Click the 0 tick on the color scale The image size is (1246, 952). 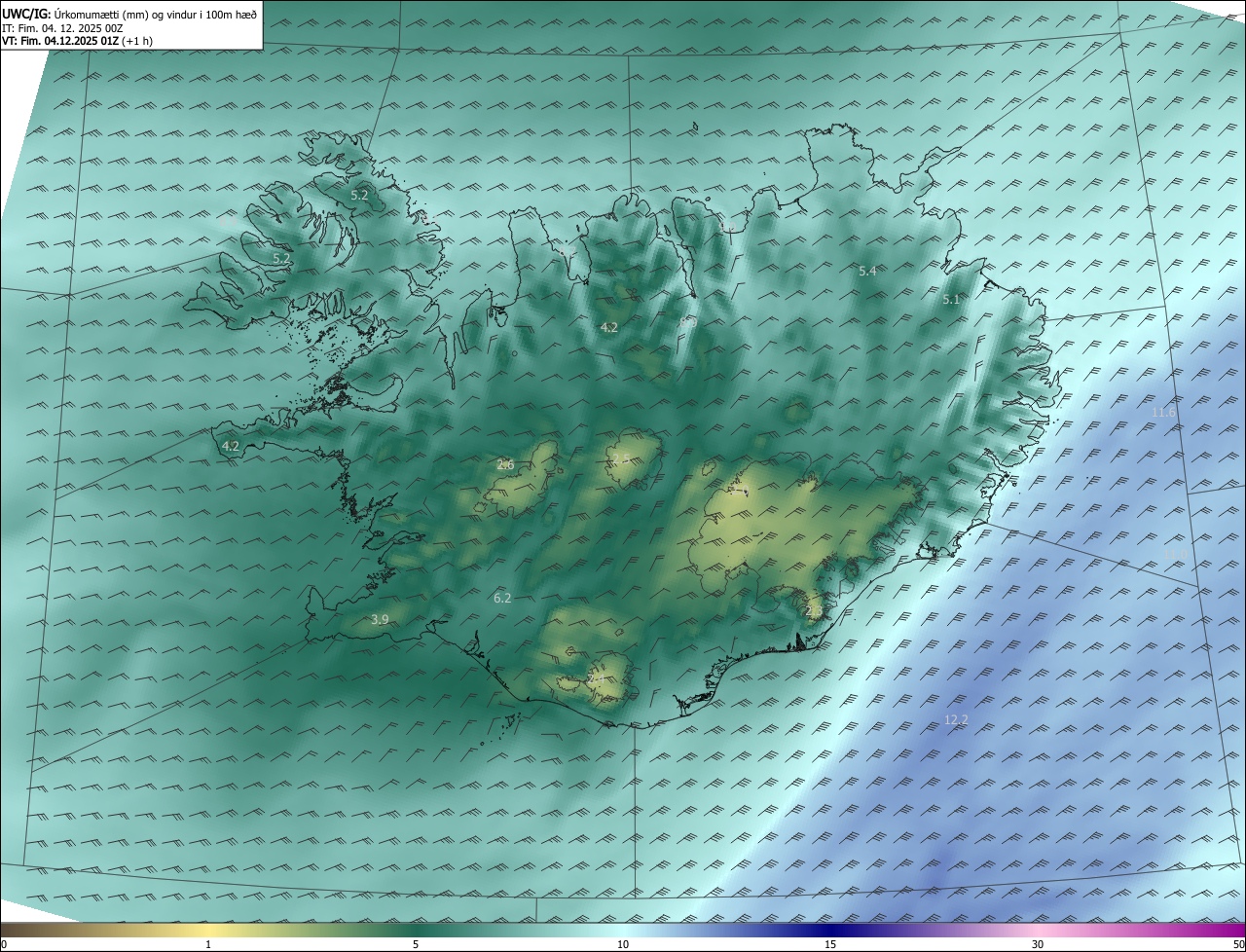point(4,945)
